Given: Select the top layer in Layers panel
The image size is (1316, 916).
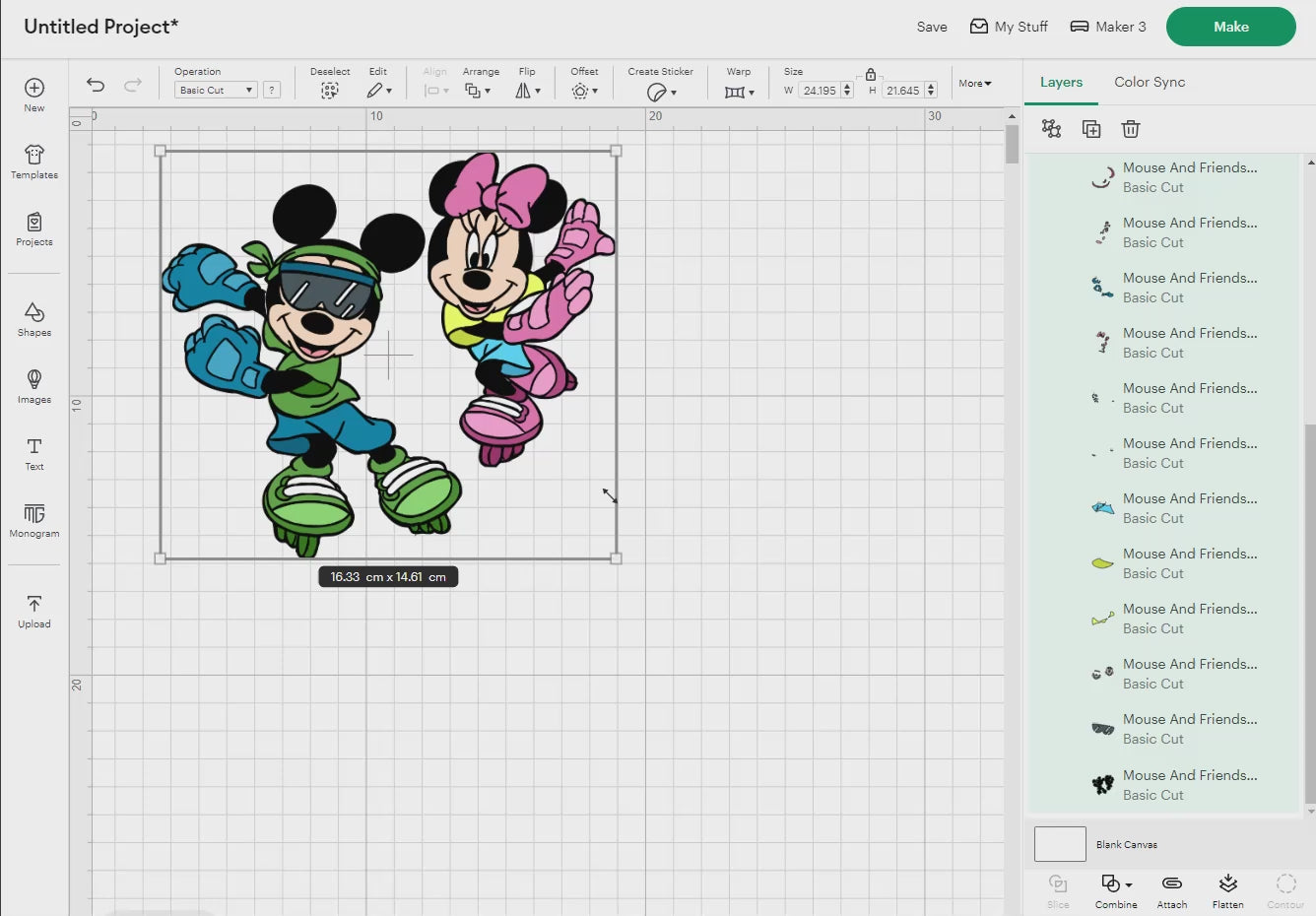Looking at the screenshot, I should coord(1163,177).
